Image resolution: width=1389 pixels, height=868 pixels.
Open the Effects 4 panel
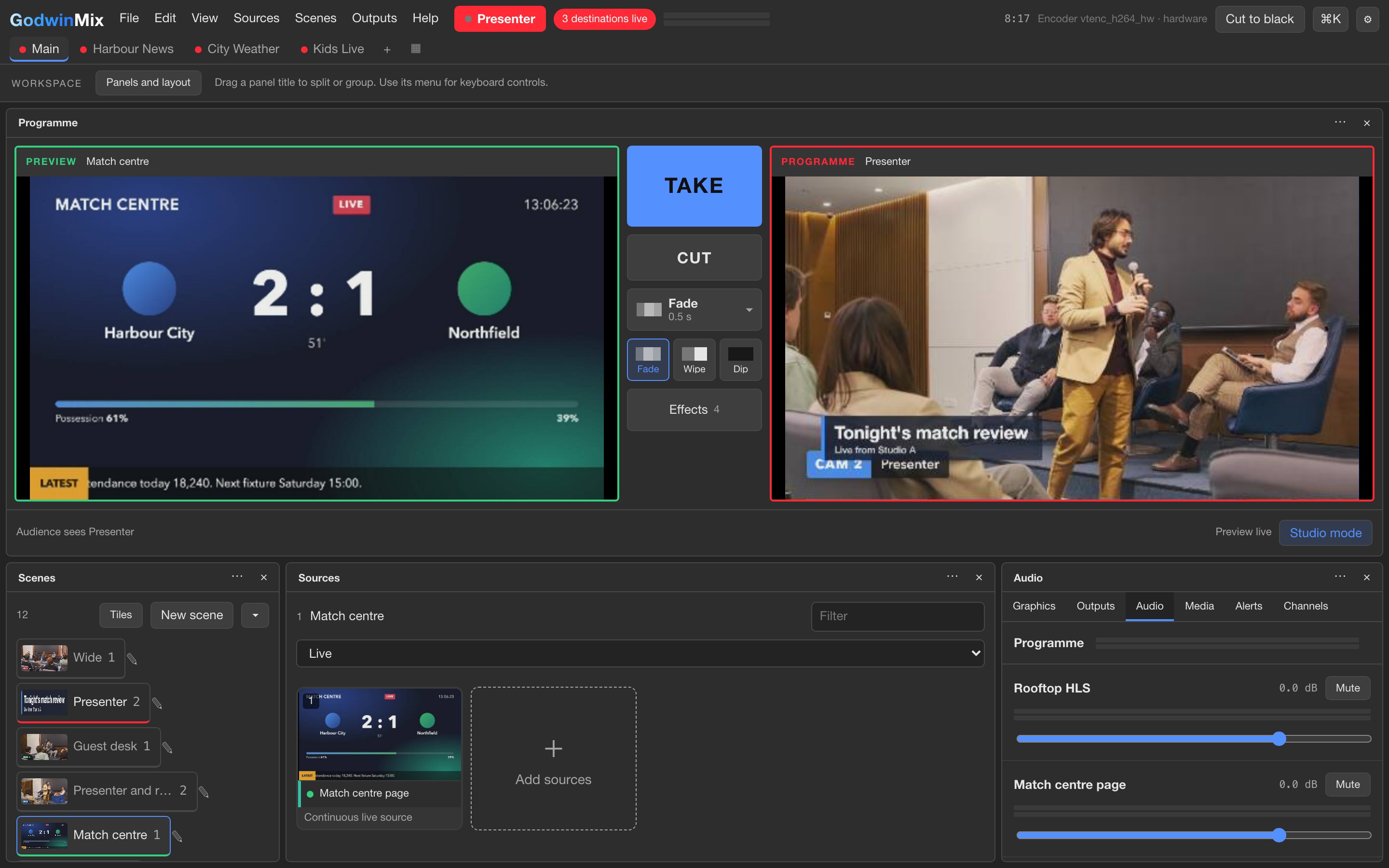tap(694, 409)
